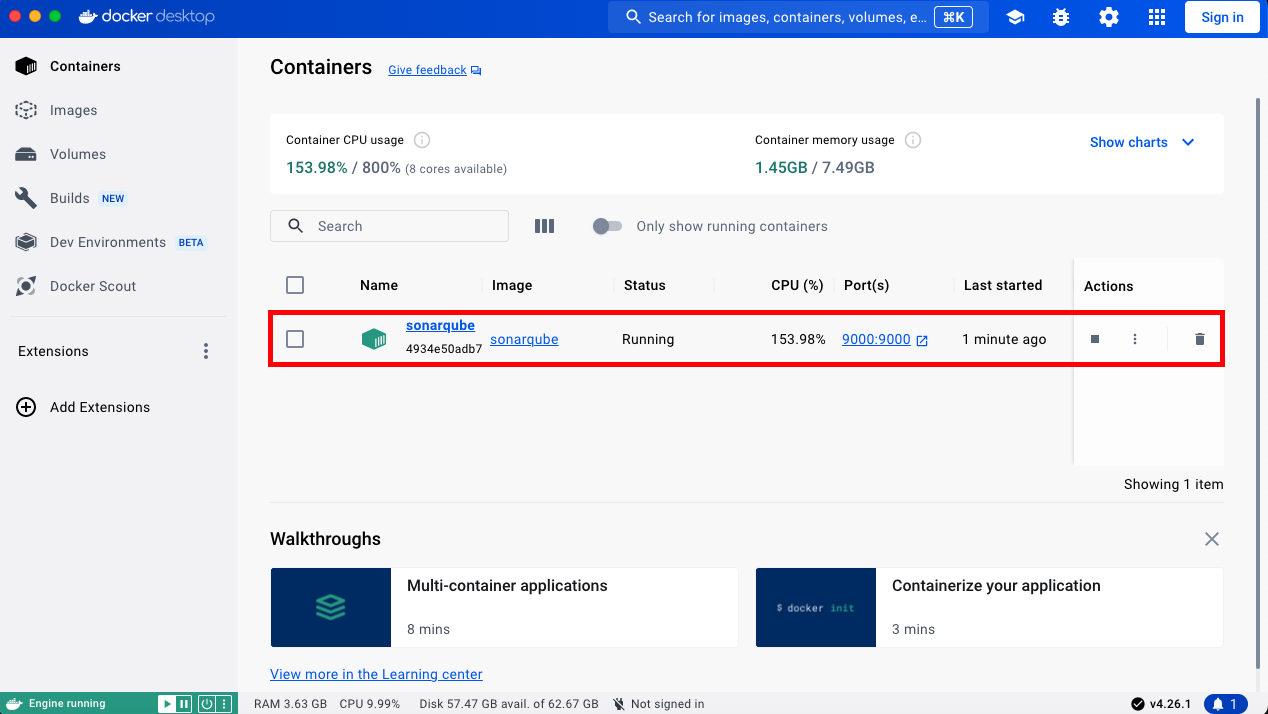Select Images in the sidebar

tap(119, 110)
